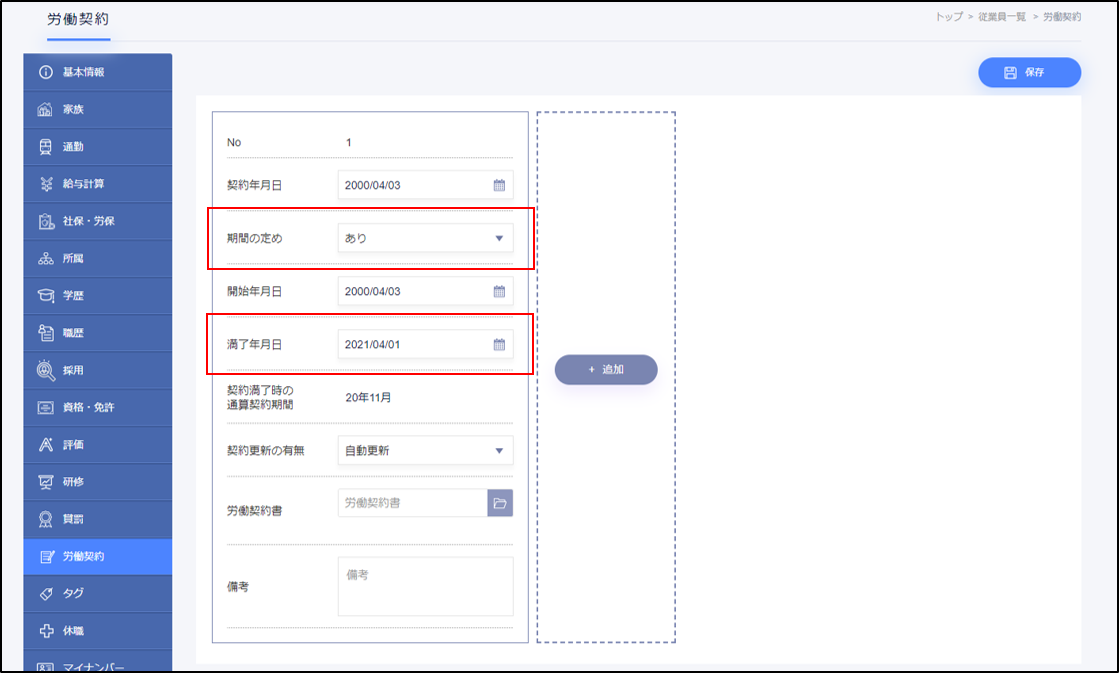Click the 保存 save button
This screenshot has width=1119, height=673.
point(1029,73)
